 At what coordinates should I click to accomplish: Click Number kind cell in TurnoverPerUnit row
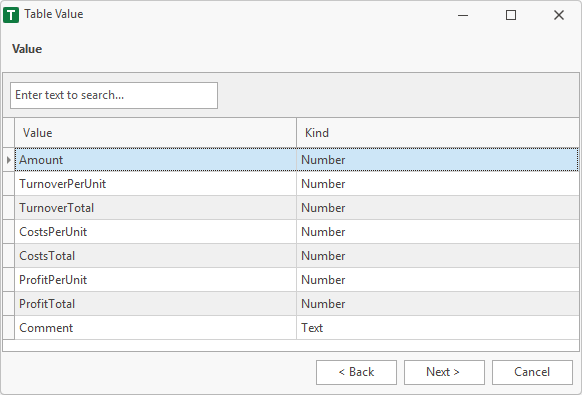[x=438, y=184]
